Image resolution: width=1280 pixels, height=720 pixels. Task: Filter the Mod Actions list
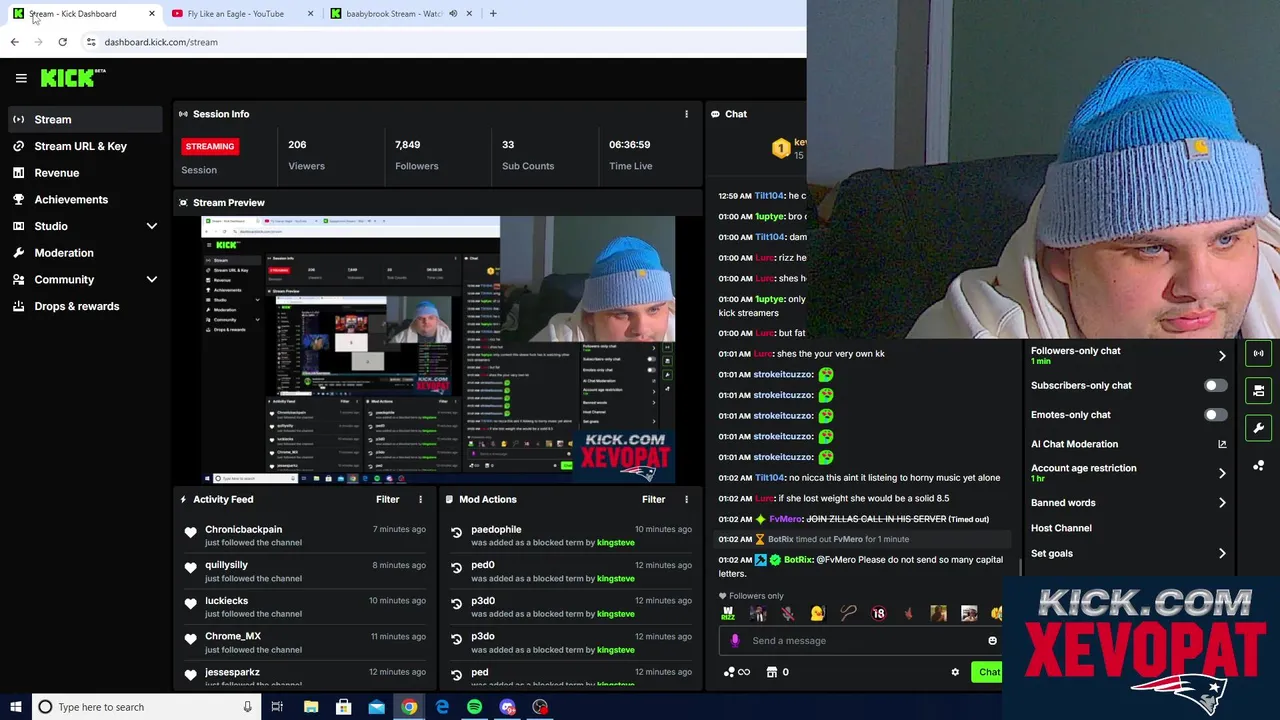pos(654,499)
